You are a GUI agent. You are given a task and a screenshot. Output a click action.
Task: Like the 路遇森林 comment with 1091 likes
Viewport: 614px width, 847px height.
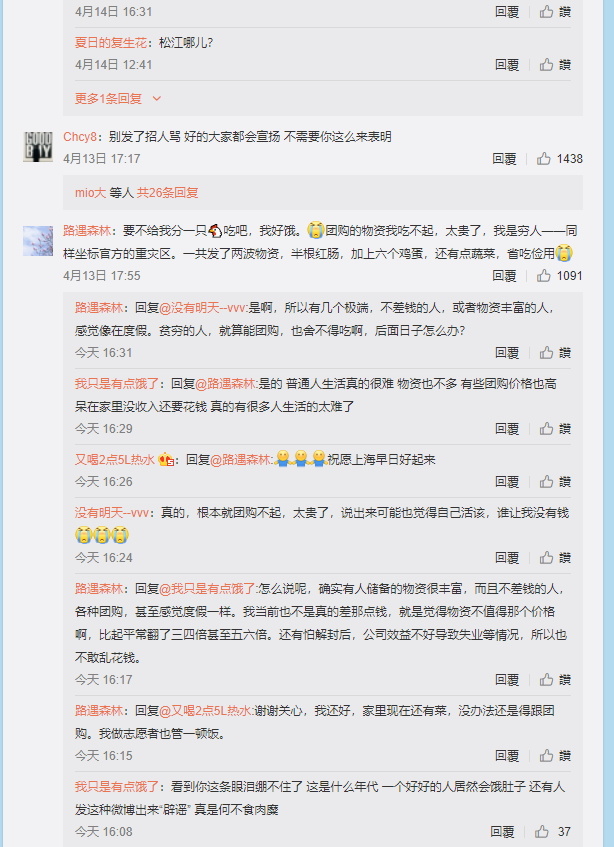pos(559,276)
